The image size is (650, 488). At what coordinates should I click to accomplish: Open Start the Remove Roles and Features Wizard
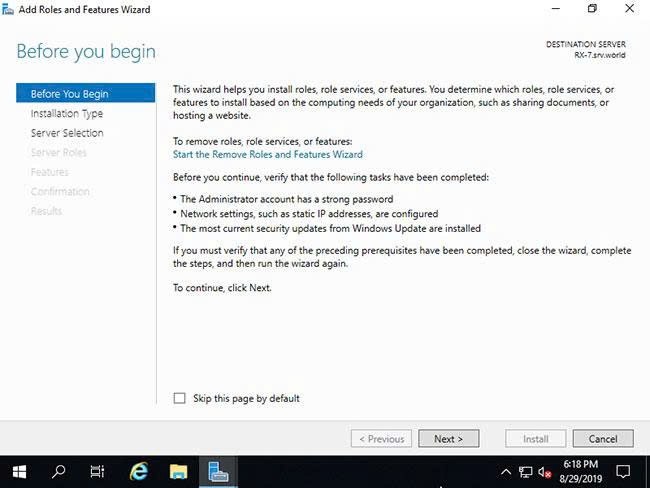(x=268, y=154)
